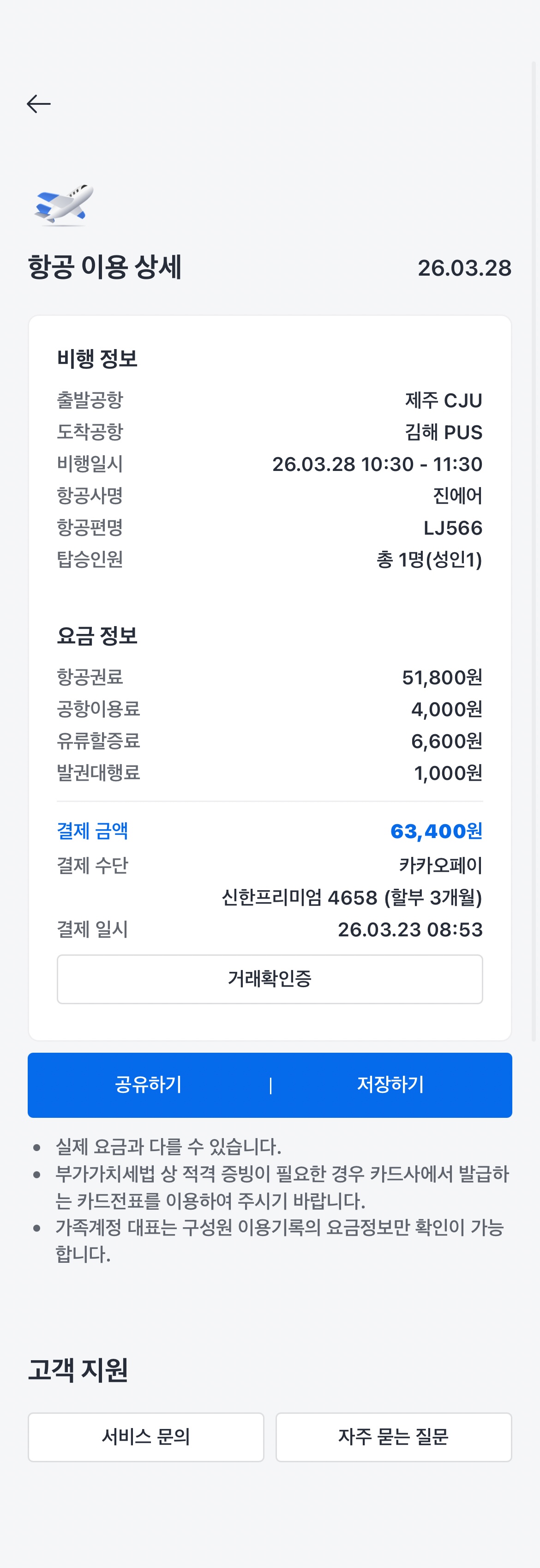Image resolution: width=540 pixels, height=1568 pixels.
Task: Open 자주 묻는 질문 FAQ
Action: 393,1436
